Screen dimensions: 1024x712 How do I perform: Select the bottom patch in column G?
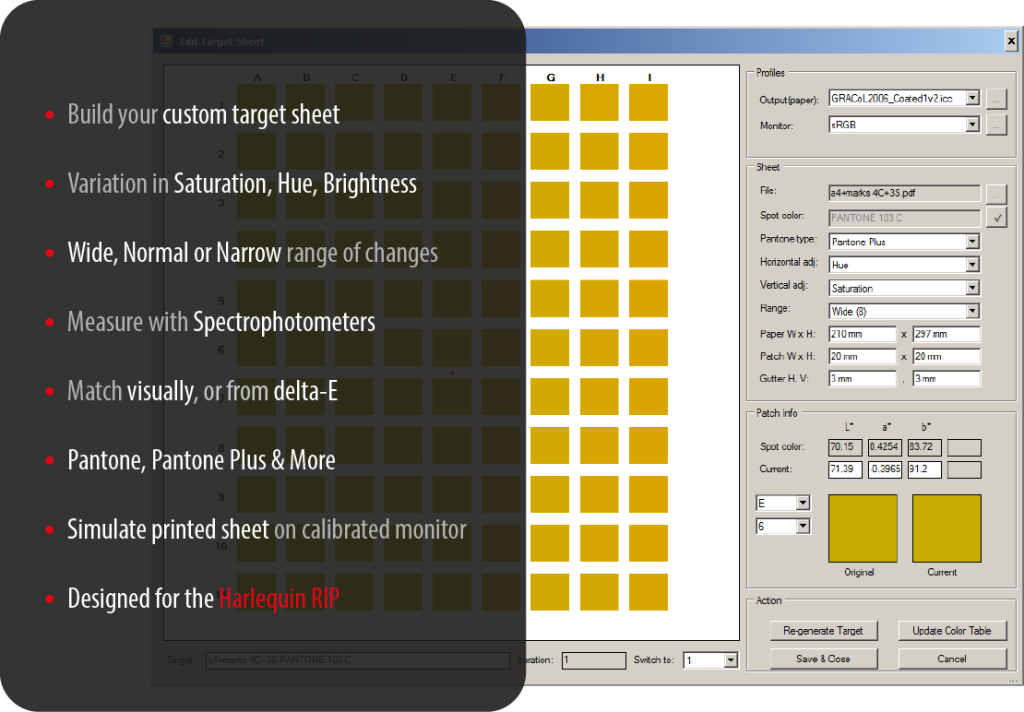[x=549, y=592]
